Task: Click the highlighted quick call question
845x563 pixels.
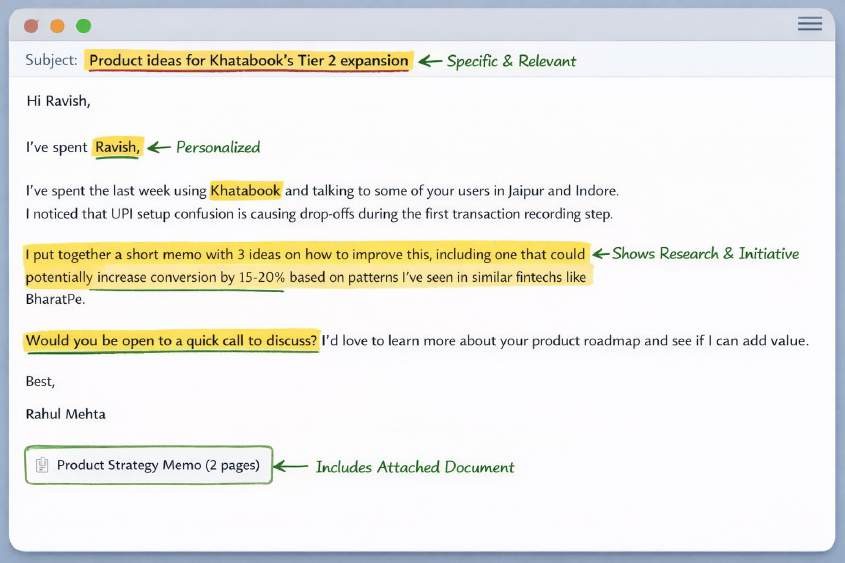Action: click(x=171, y=341)
